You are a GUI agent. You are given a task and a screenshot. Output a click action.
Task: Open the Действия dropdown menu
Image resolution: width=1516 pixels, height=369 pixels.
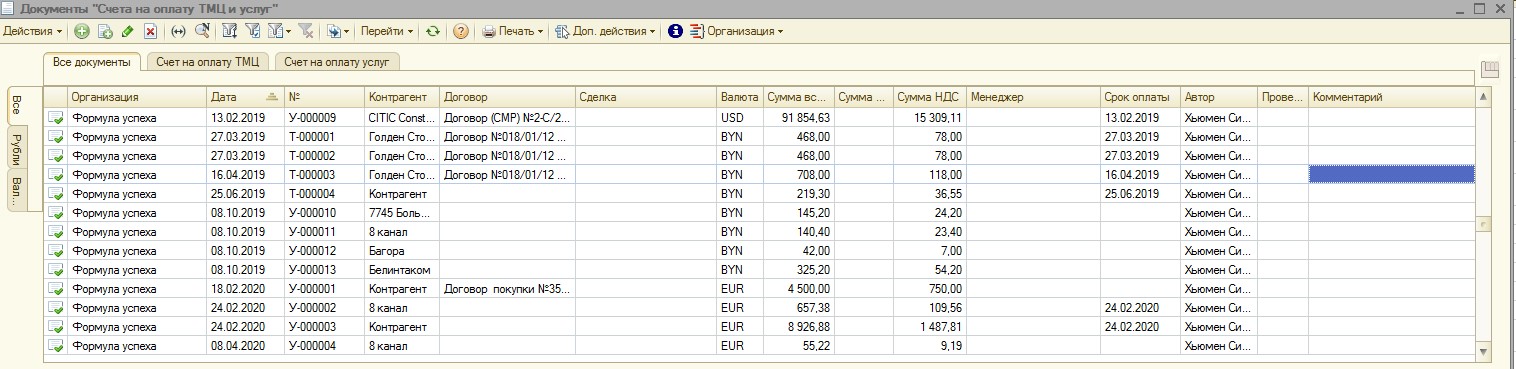click(x=33, y=31)
